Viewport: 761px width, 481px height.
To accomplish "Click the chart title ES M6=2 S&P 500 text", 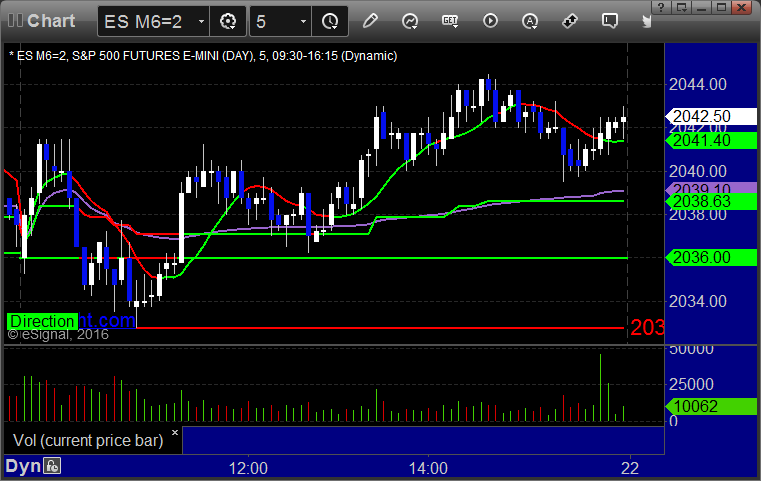I will (x=203, y=56).
